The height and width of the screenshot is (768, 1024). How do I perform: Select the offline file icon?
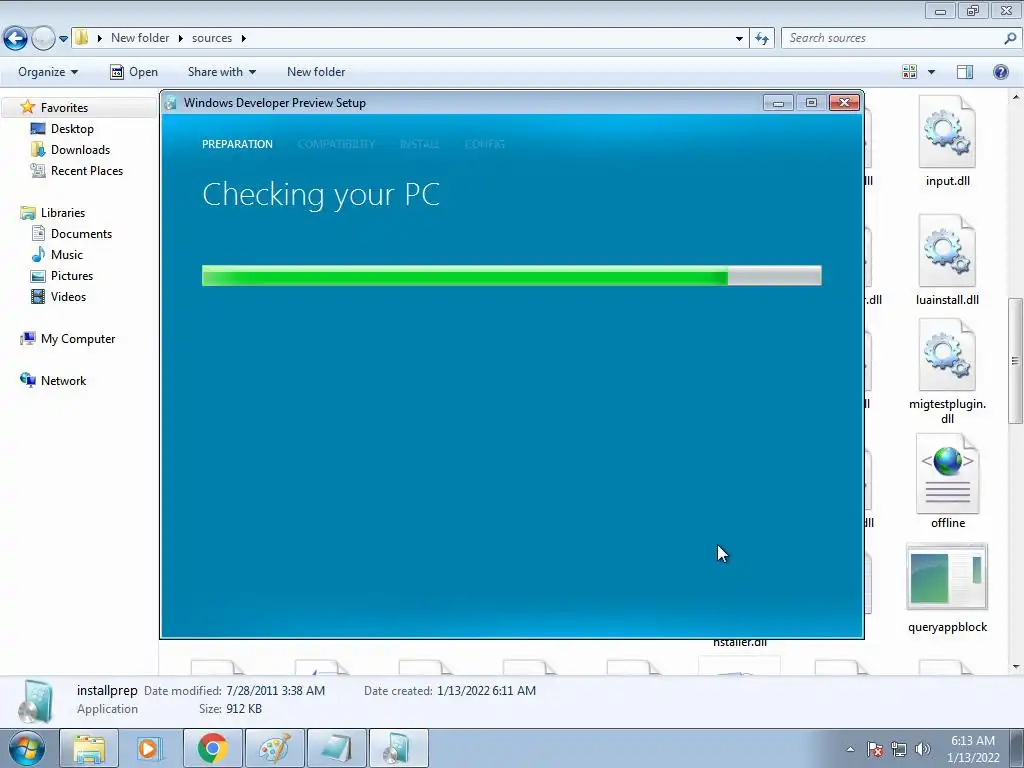tap(948, 473)
